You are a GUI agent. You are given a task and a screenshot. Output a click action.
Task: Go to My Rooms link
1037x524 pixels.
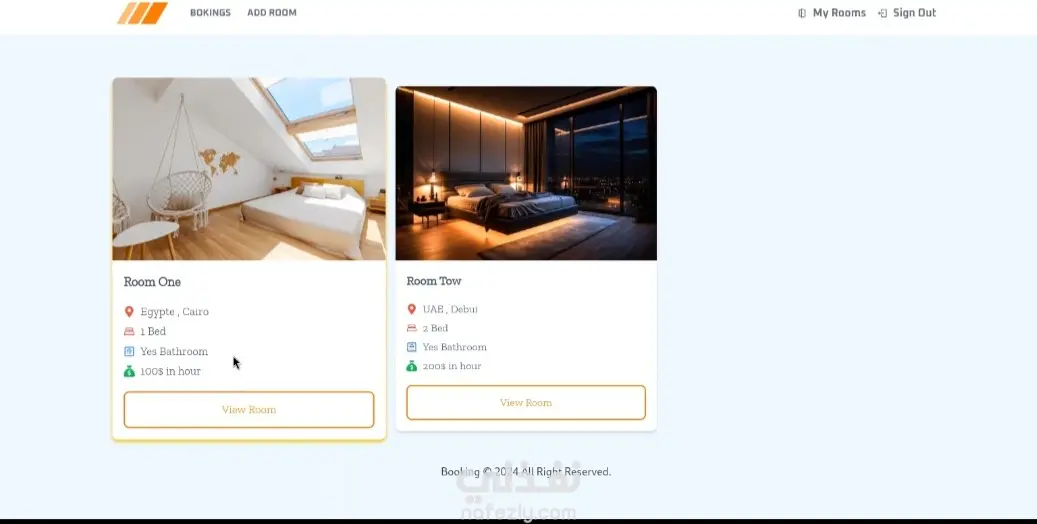[x=839, y=13]
